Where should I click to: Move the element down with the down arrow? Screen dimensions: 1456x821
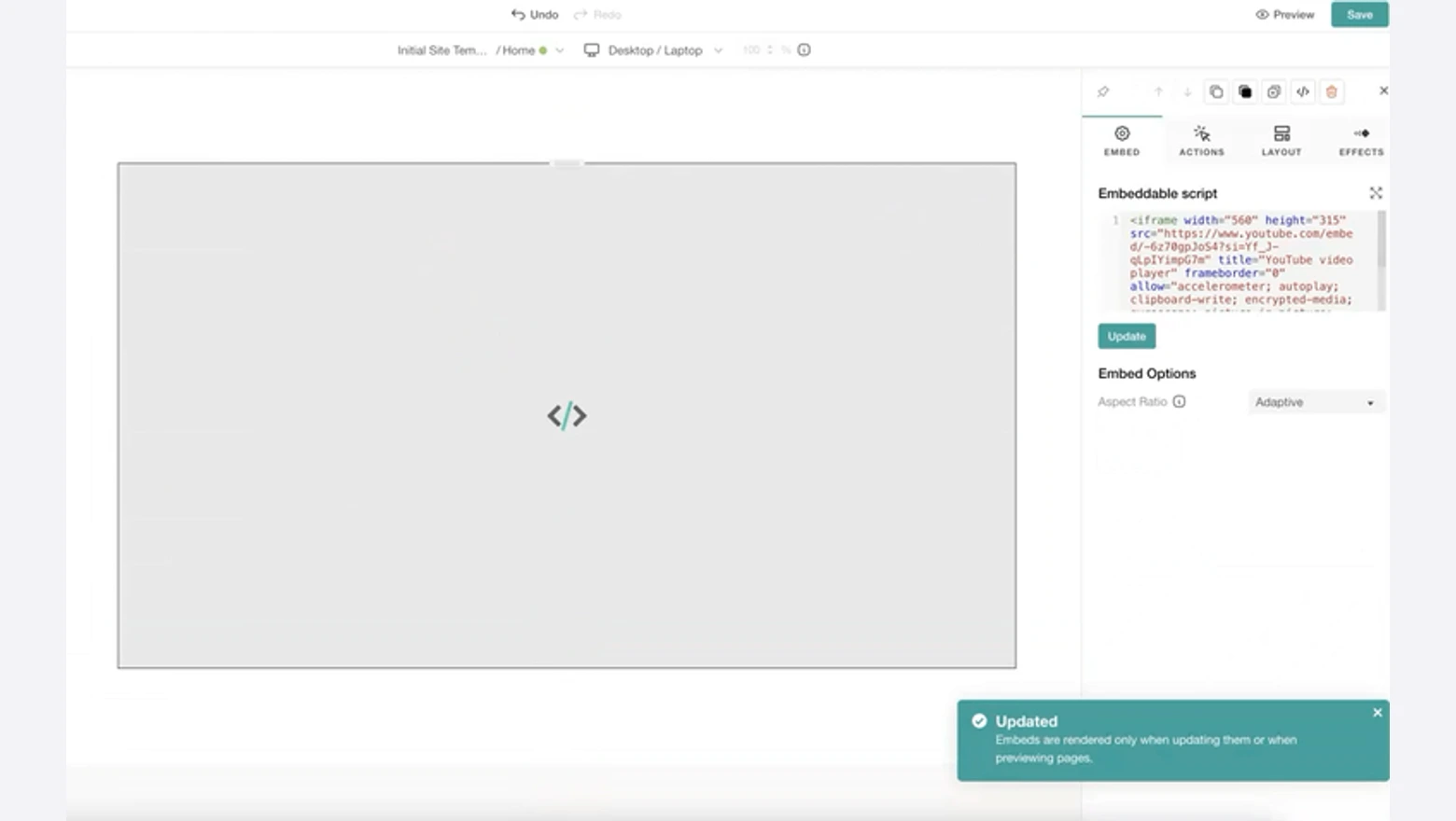(x=1187, y=91)
